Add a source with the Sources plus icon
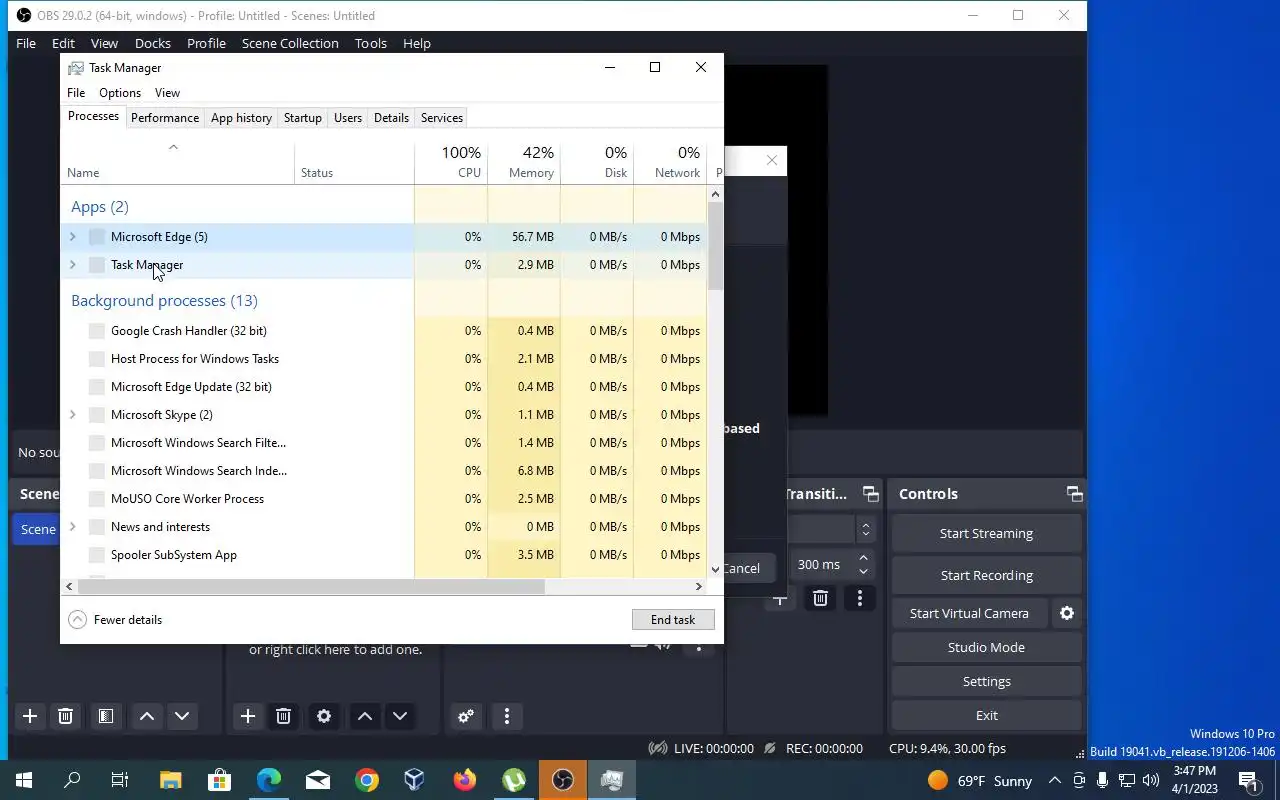The height and width of the screenshot is (800, 1280). coord(248,716)
